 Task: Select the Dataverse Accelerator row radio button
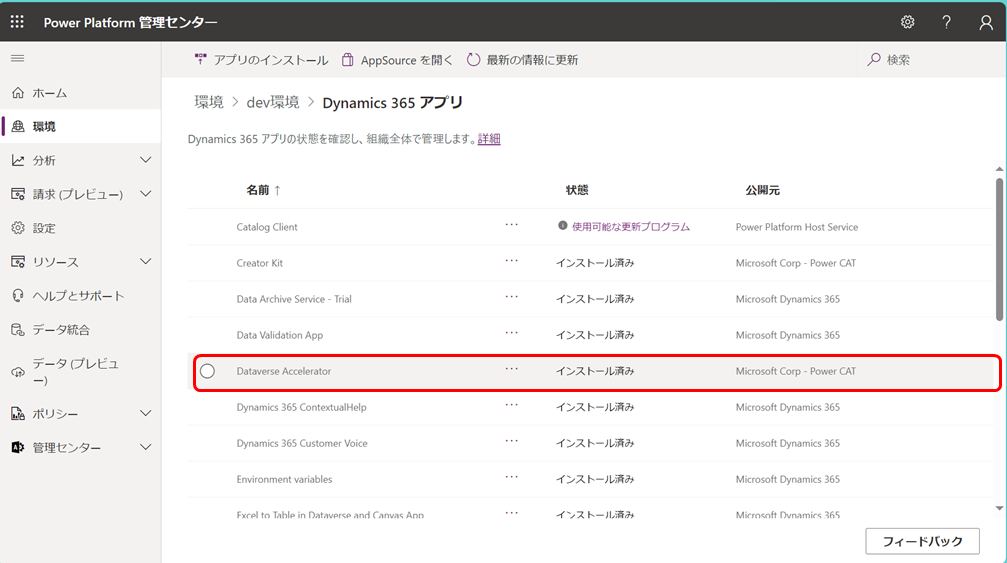(x=207, y=371)
